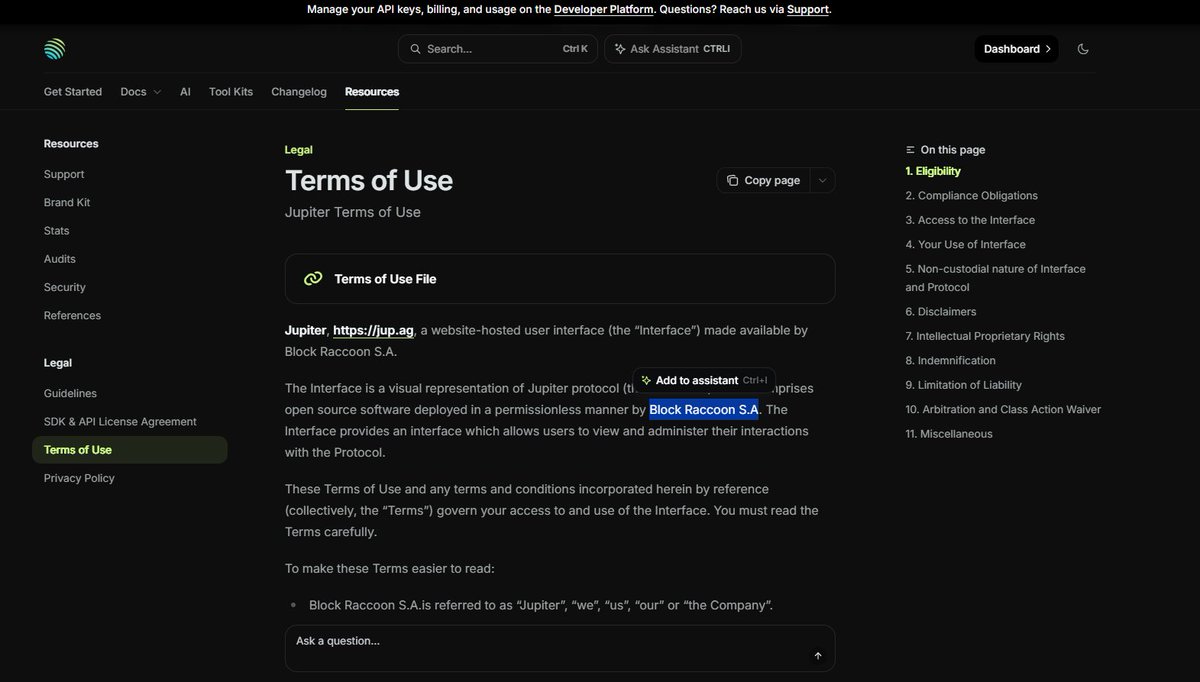Click the search magnifier icon
1200x682 pixels.
[415, 49]
